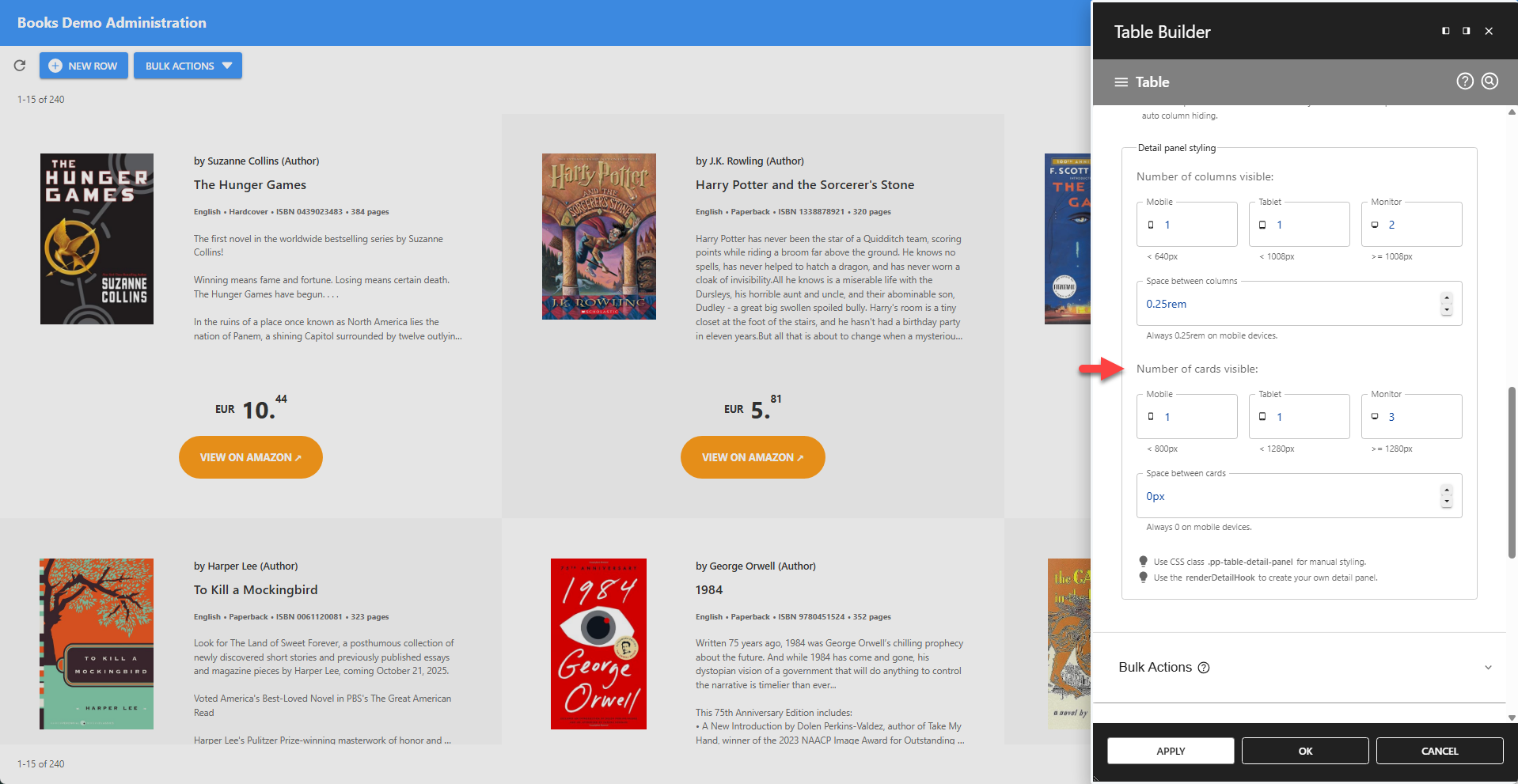Image resolution: width=1518 pixels, height=784 pixels.
Task: Dock Table Builder panel to the left
Action: coord(1446,31)
